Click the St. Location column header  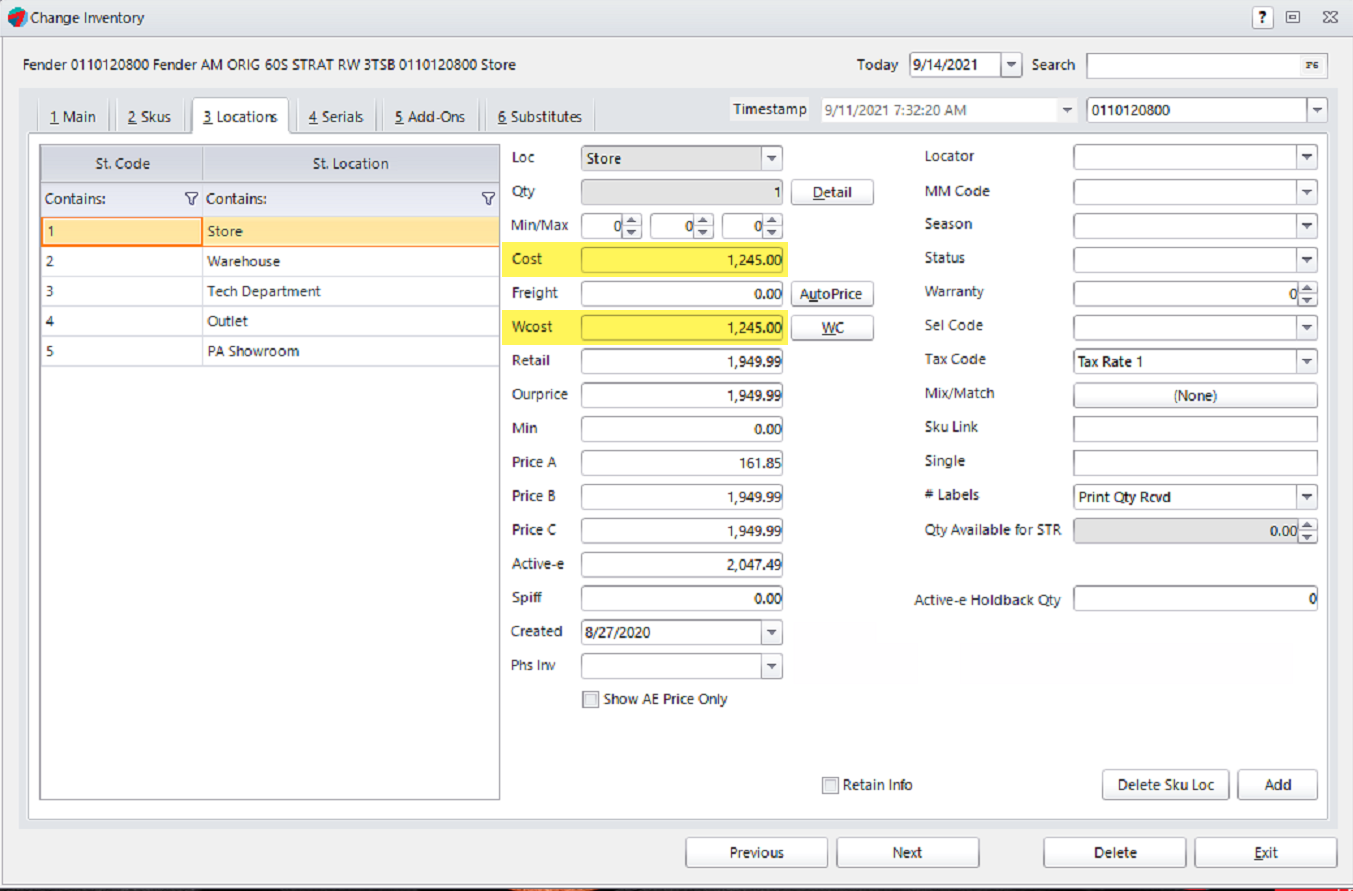coord(350,164)
